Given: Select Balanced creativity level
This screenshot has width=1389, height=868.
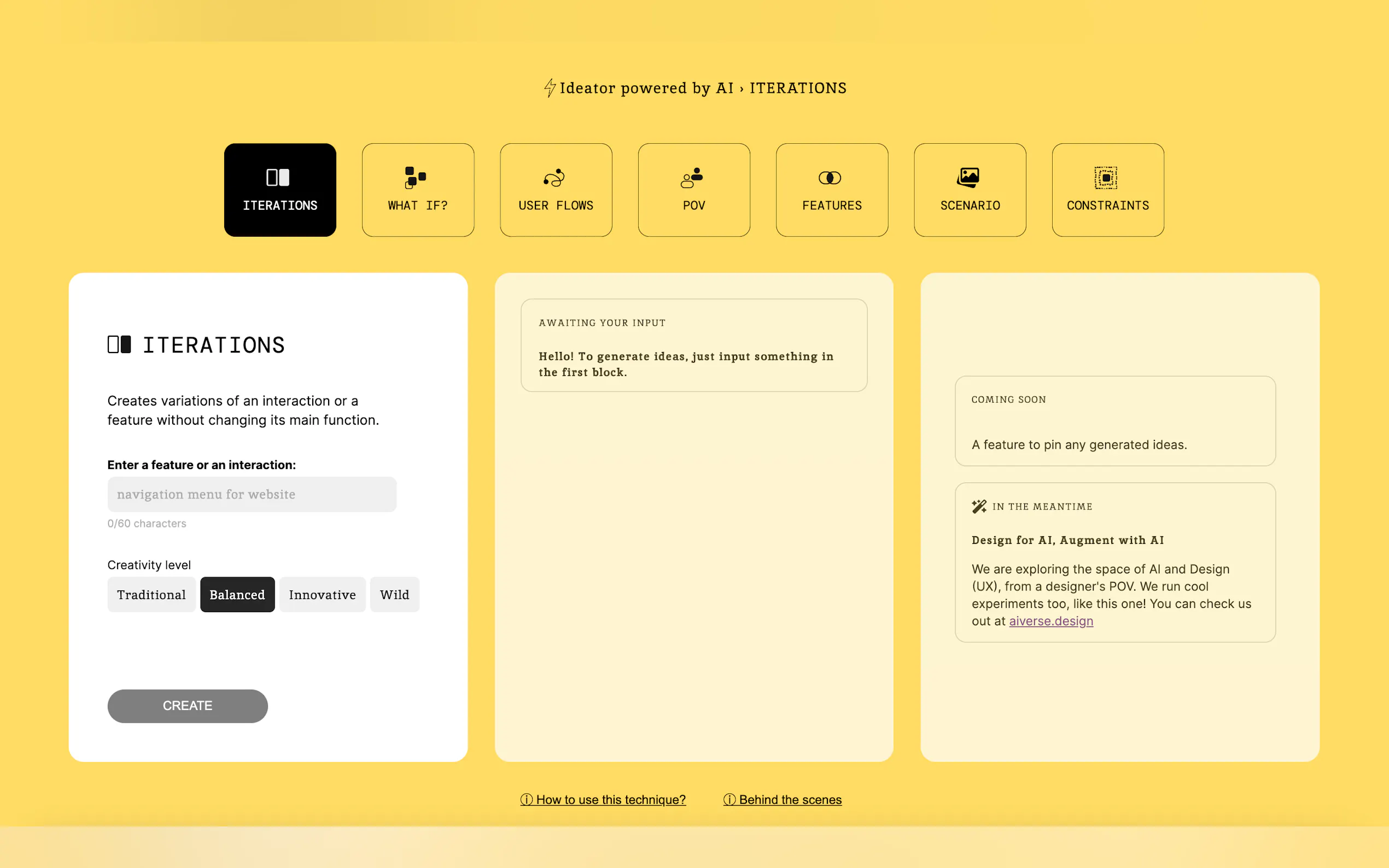Looking at the screenshot, I should (237, 595).
